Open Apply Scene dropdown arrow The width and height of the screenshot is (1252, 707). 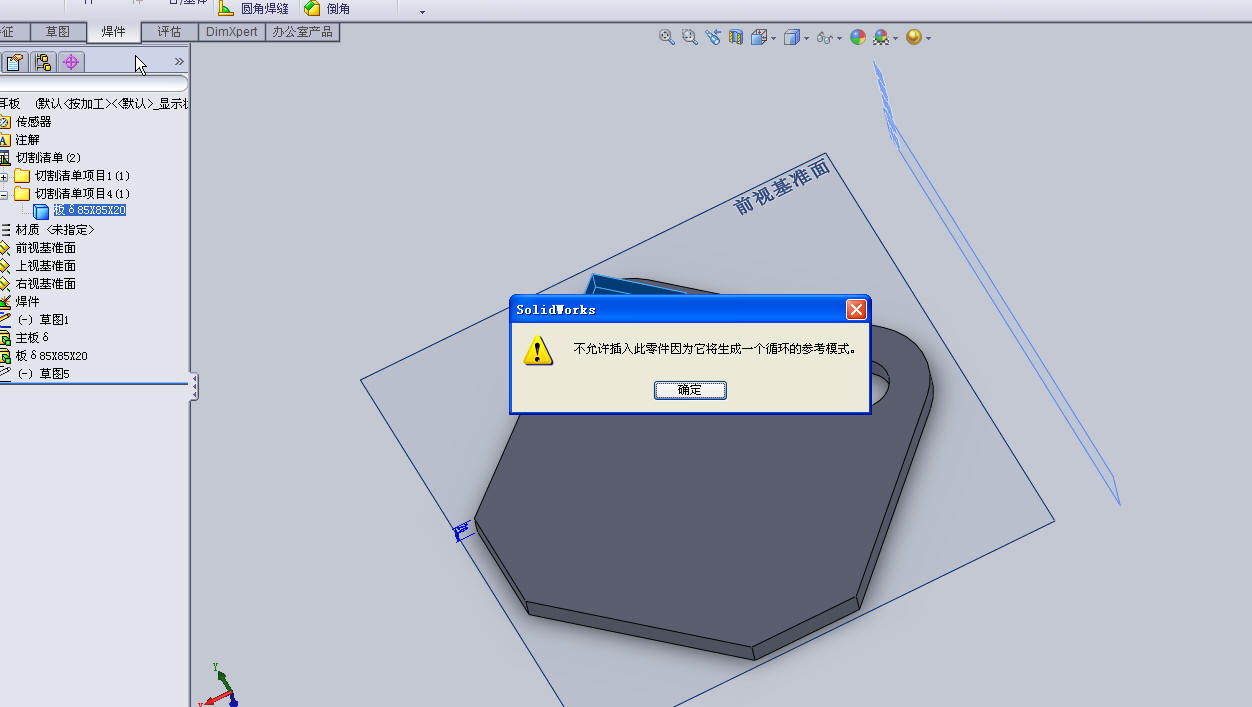[896, 39]
